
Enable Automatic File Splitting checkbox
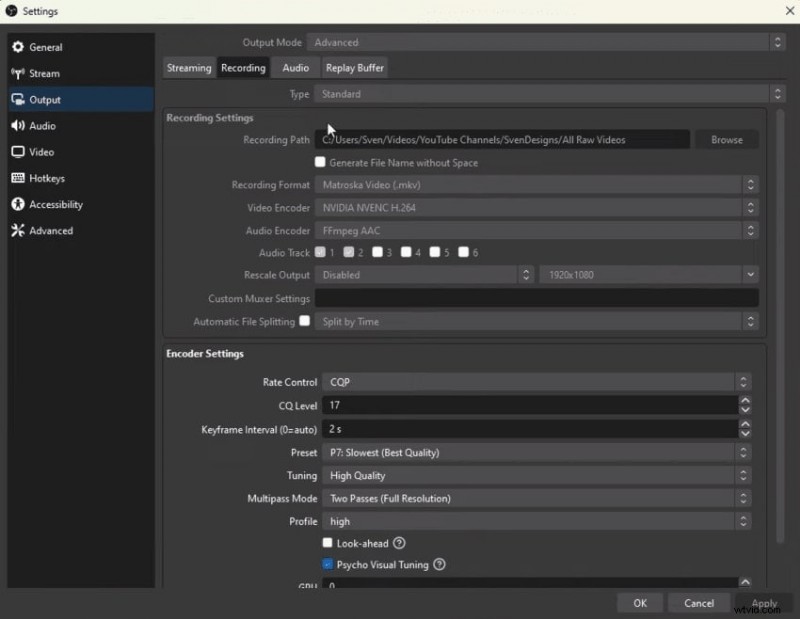pyautogui.click(x=305, y=321)
